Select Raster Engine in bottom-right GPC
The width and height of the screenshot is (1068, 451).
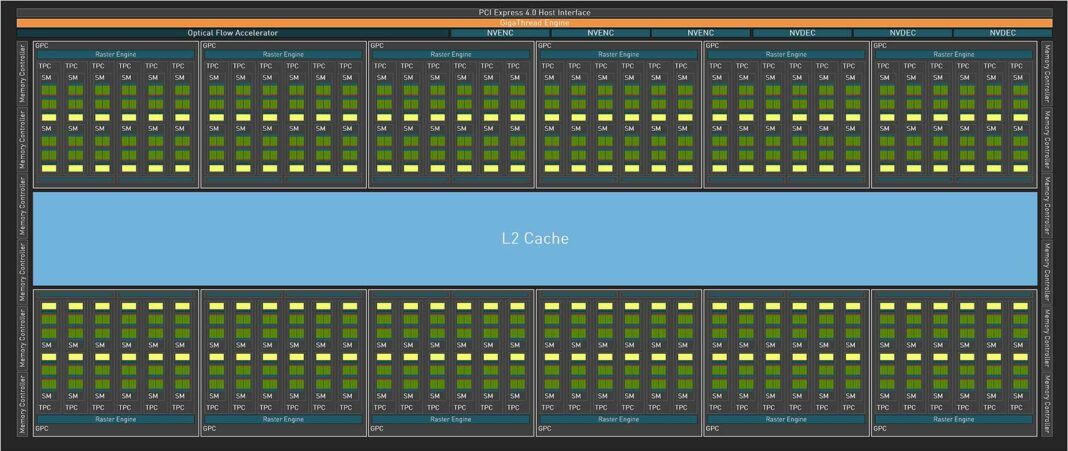click(954, 419)
